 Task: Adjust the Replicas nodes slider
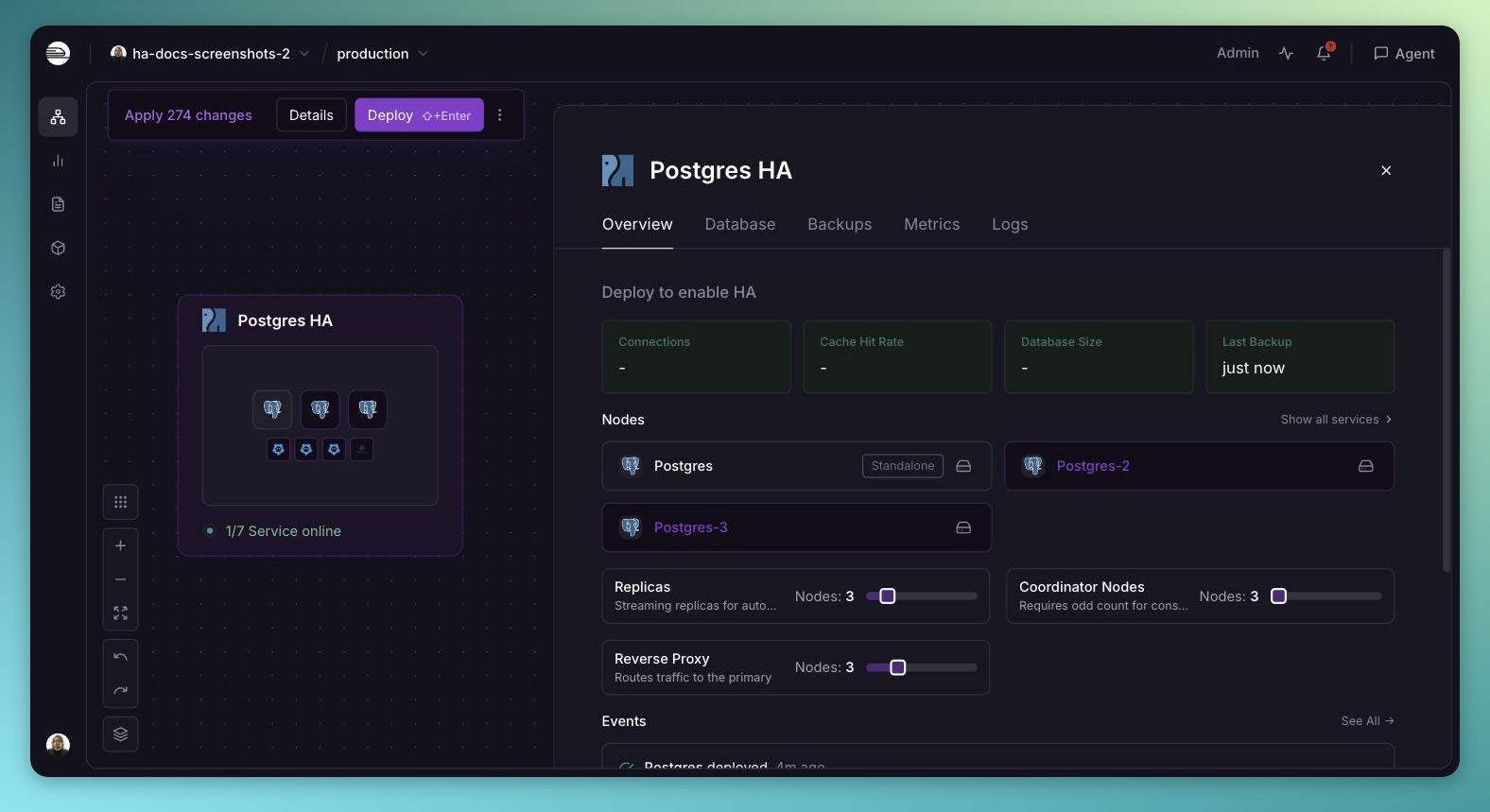coord(922,596)
